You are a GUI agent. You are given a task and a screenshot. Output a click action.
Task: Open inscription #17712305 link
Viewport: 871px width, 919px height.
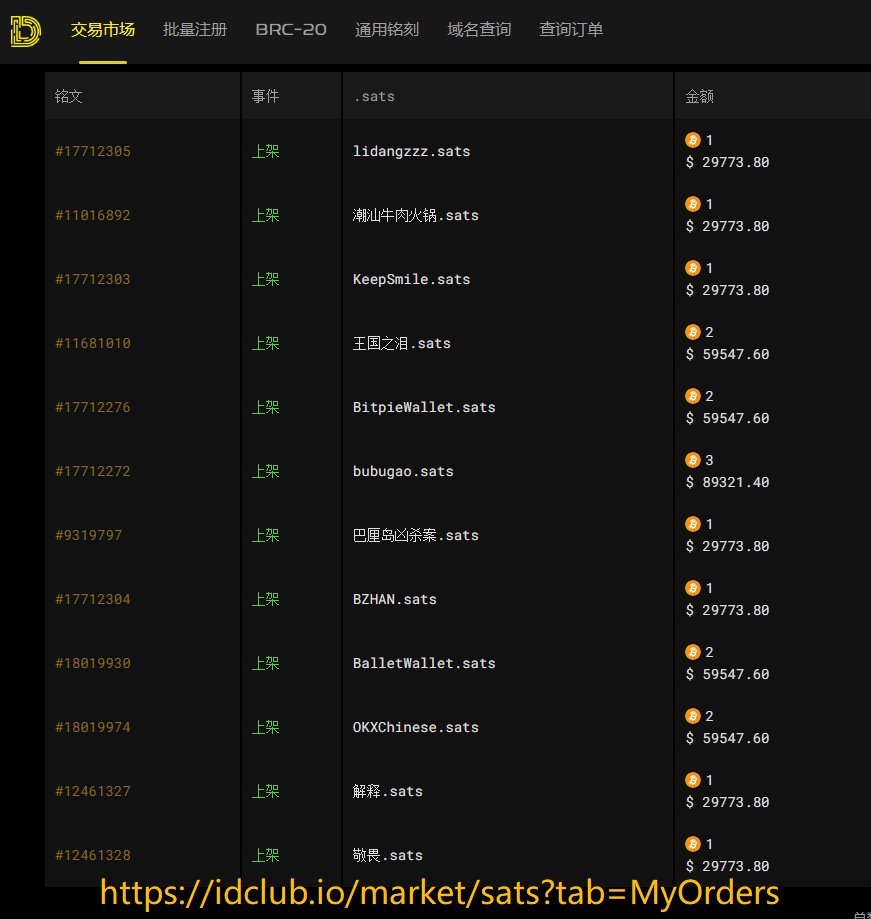pyautogui.click(x=93, y=151)
